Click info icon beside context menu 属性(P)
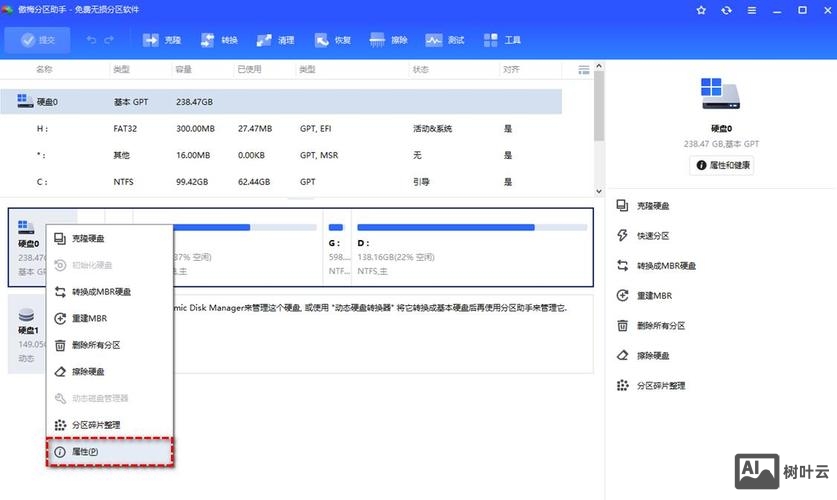Viewport: 837px width, 500px height. tap(60, 452)
